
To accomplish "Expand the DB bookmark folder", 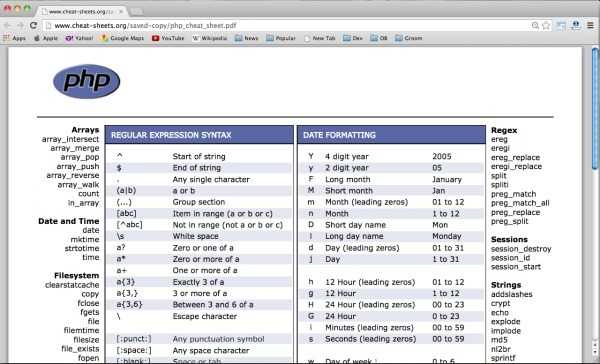I will (379, 38).
